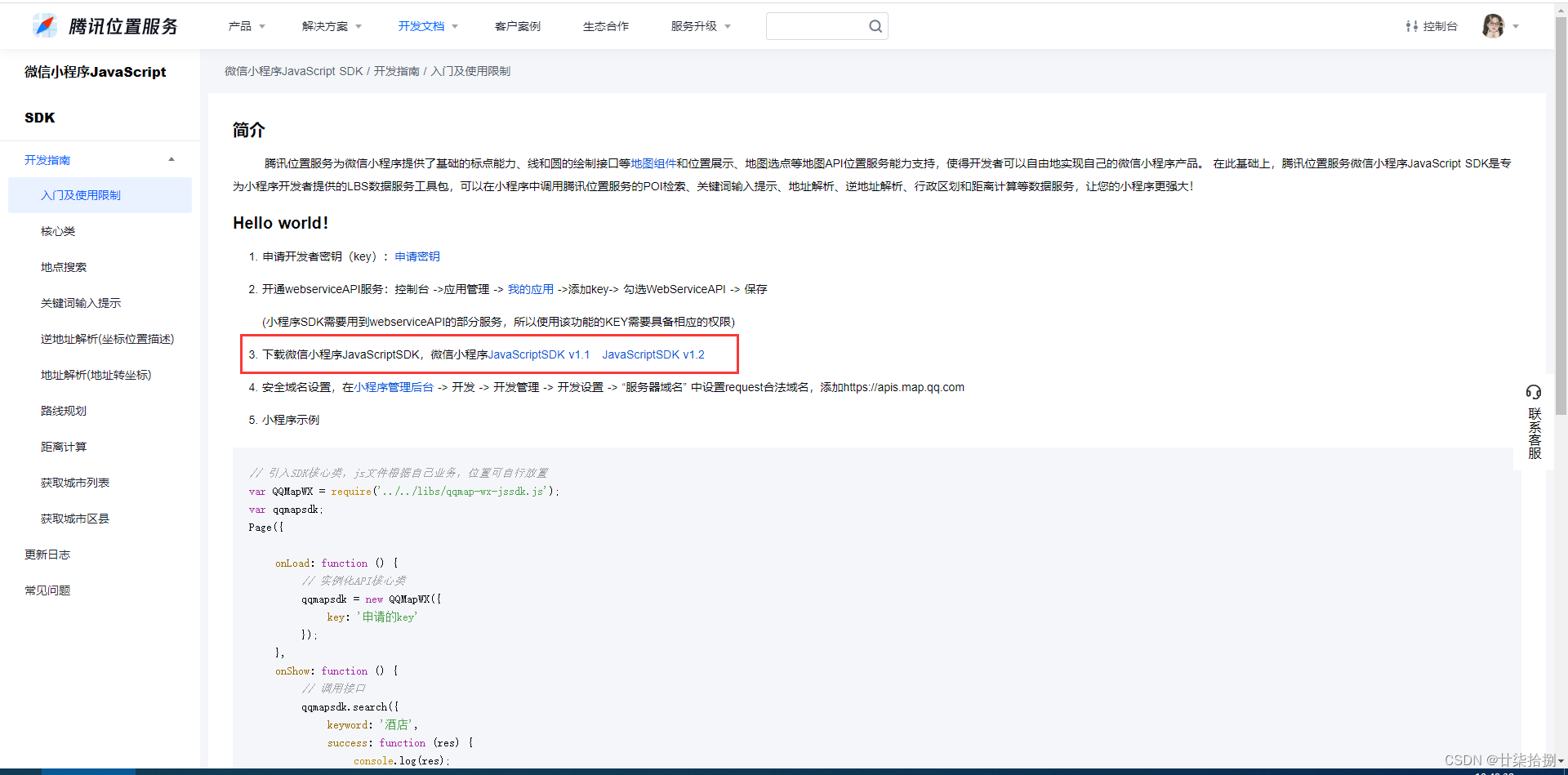The width and height of the screenshot is (1568, 775).
Task: Click the 小程序示例 list item text
Action: coord(291,420)
